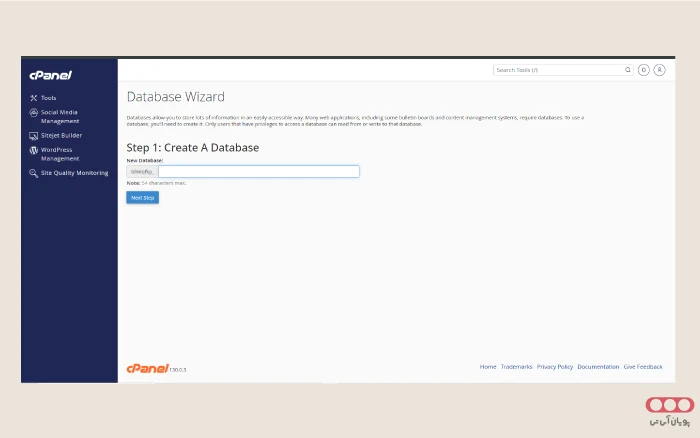The width and height of the screenshot is (700, 438).
Task: Open Sitejet Builder menu item
Action: coord(61,135)
